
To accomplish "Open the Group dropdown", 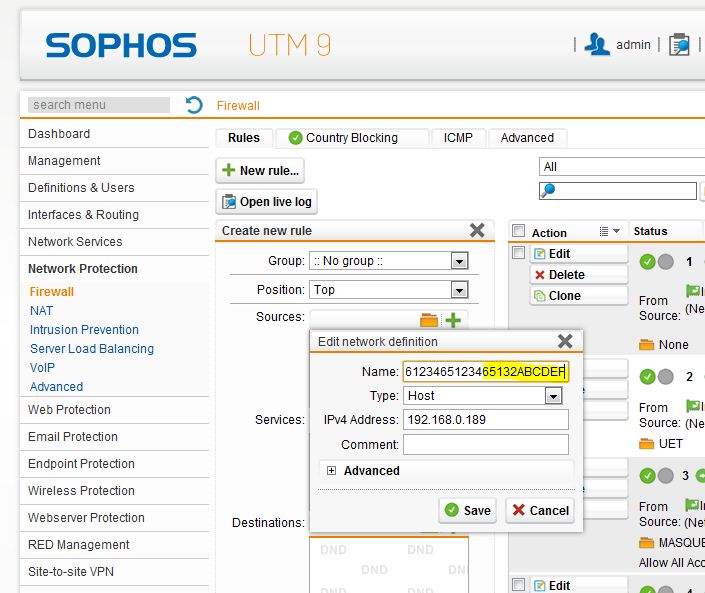I will 459,261.
